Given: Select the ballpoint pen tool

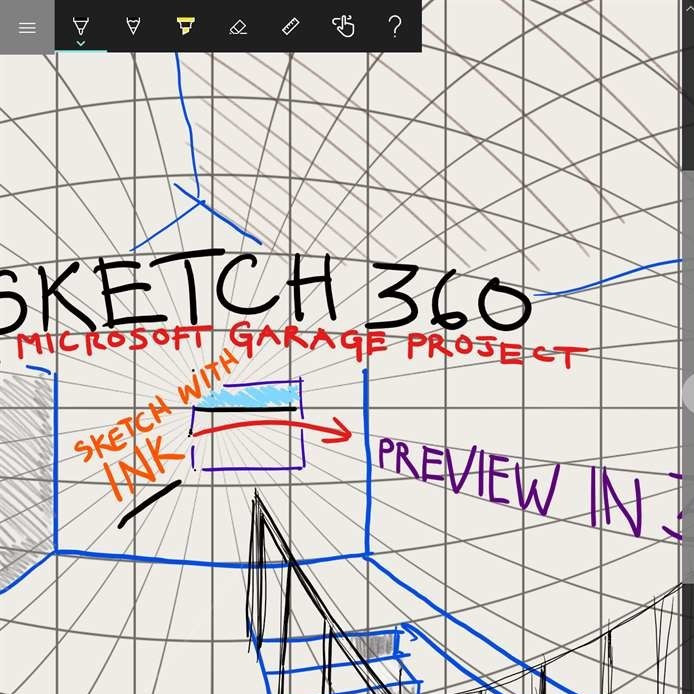Looking at the screenshot, I should (81, 26).
